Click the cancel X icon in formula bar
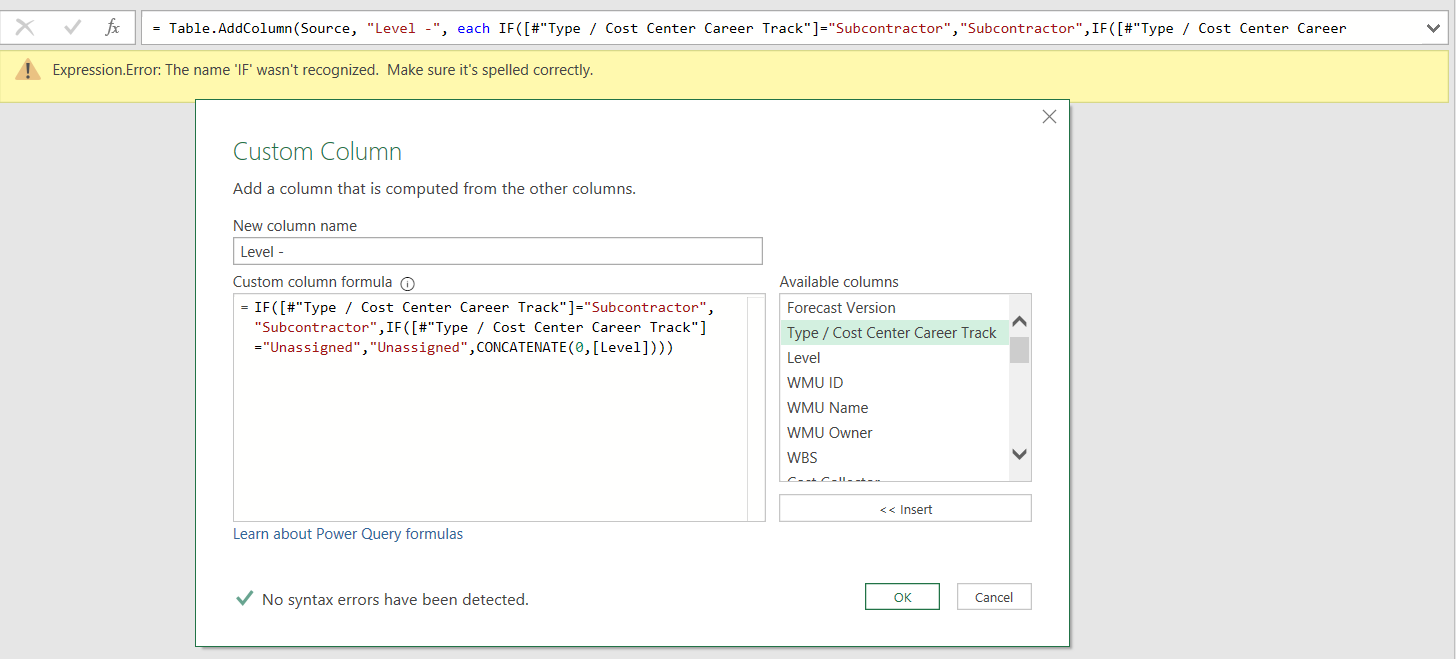 point(25,28)
